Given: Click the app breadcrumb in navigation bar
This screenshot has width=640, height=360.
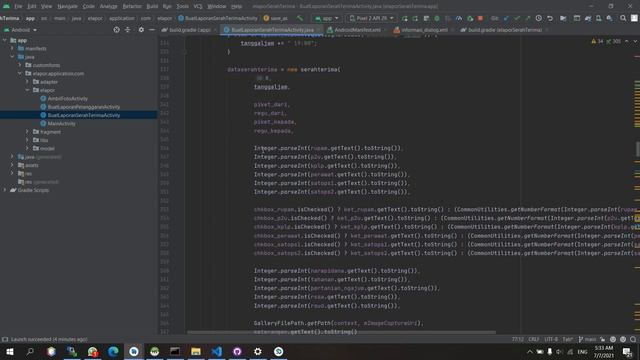Looking at the screenshot, I should tap(30, 18).
